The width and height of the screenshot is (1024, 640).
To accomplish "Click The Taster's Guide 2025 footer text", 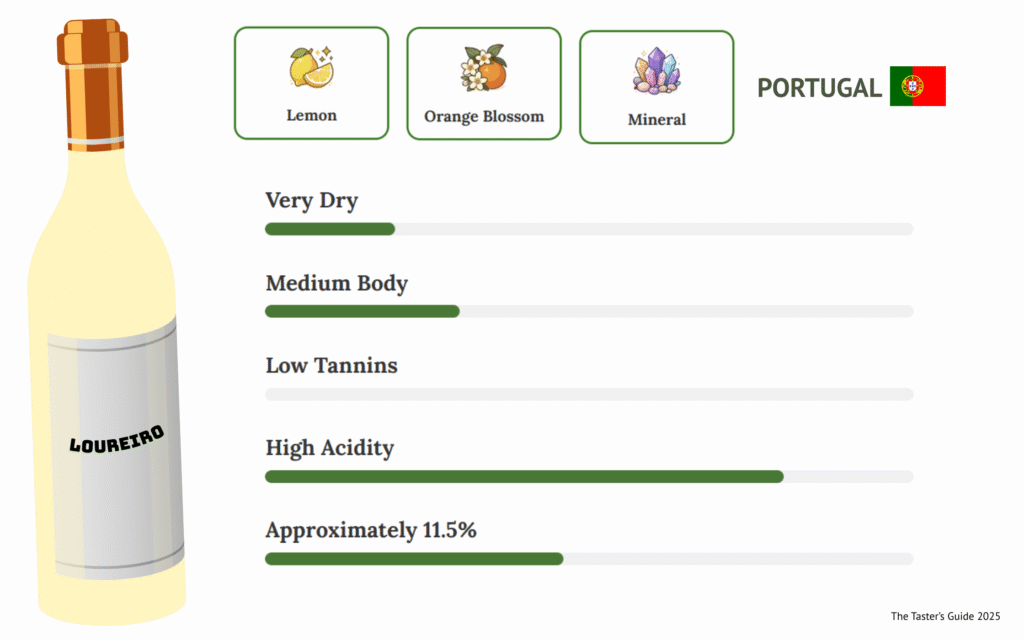I will click(944, 616).
